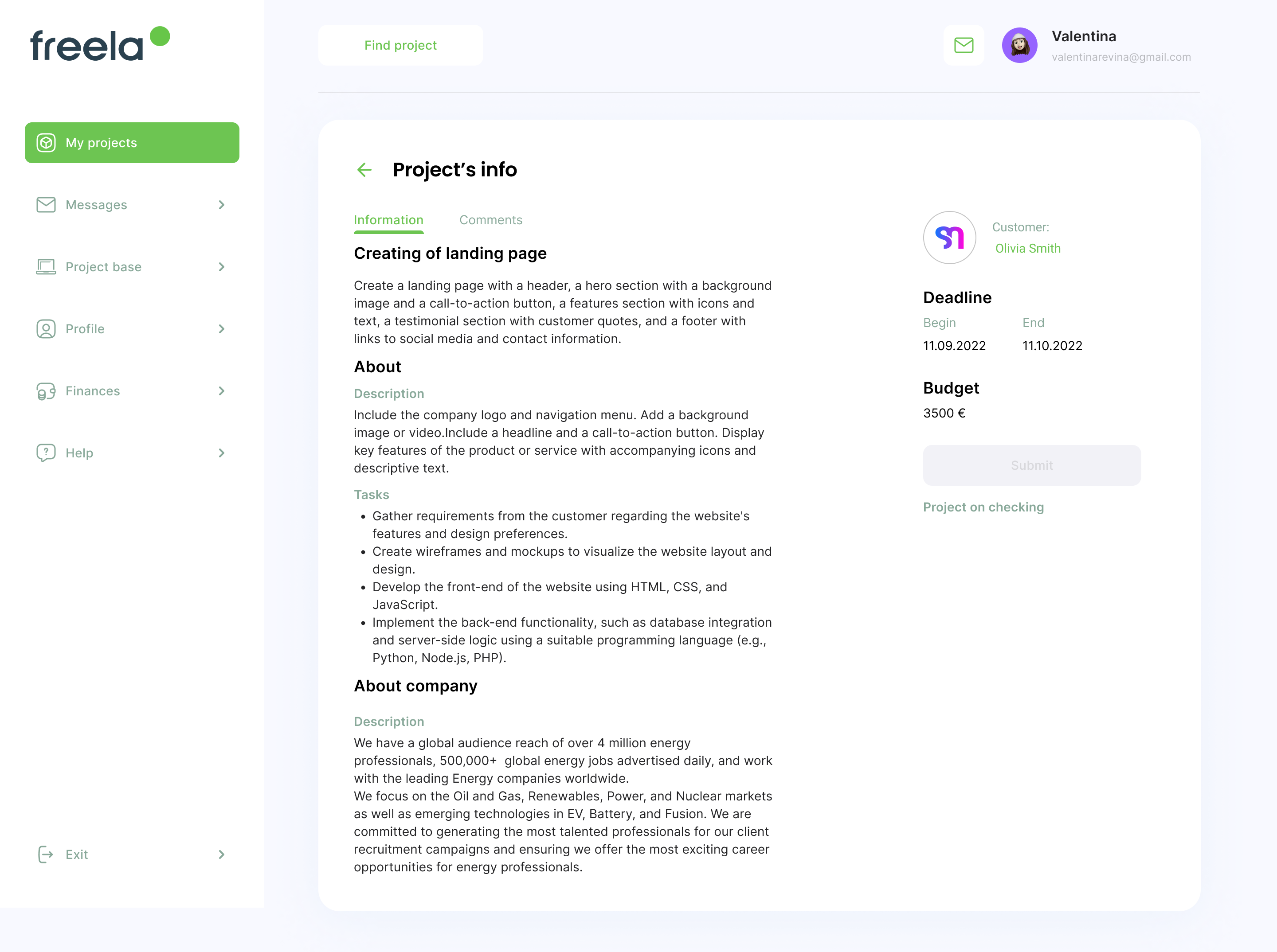Click Valentina's profile avatar
Screen dimensions: 1277x952
point(1019,45)
